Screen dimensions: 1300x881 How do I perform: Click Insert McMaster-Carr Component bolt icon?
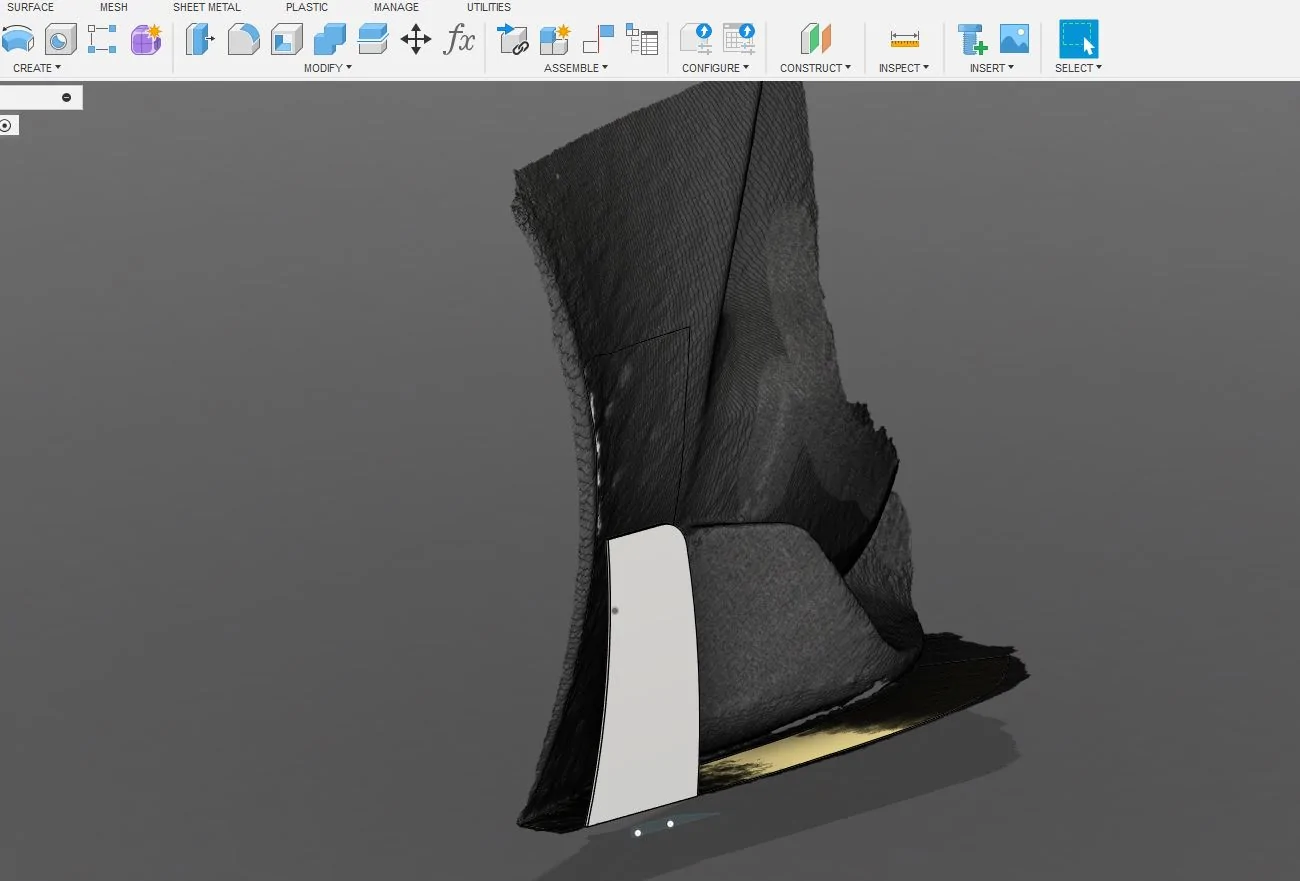pos(972,40)
